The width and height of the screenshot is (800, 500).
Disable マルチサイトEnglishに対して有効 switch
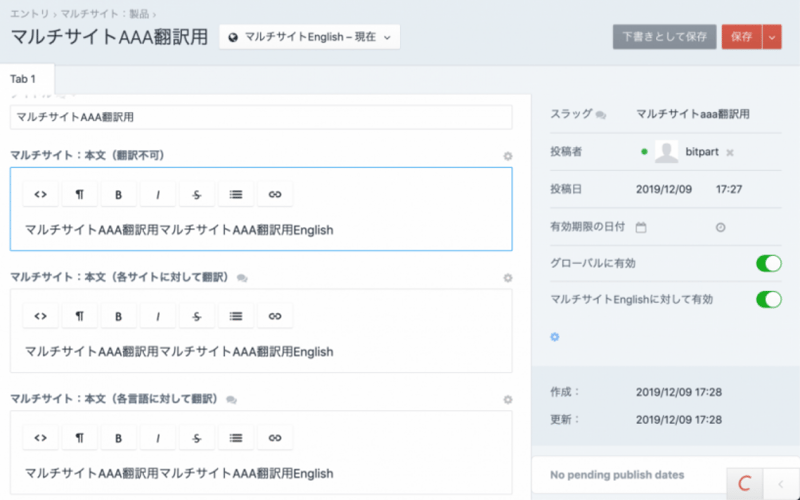767,299
